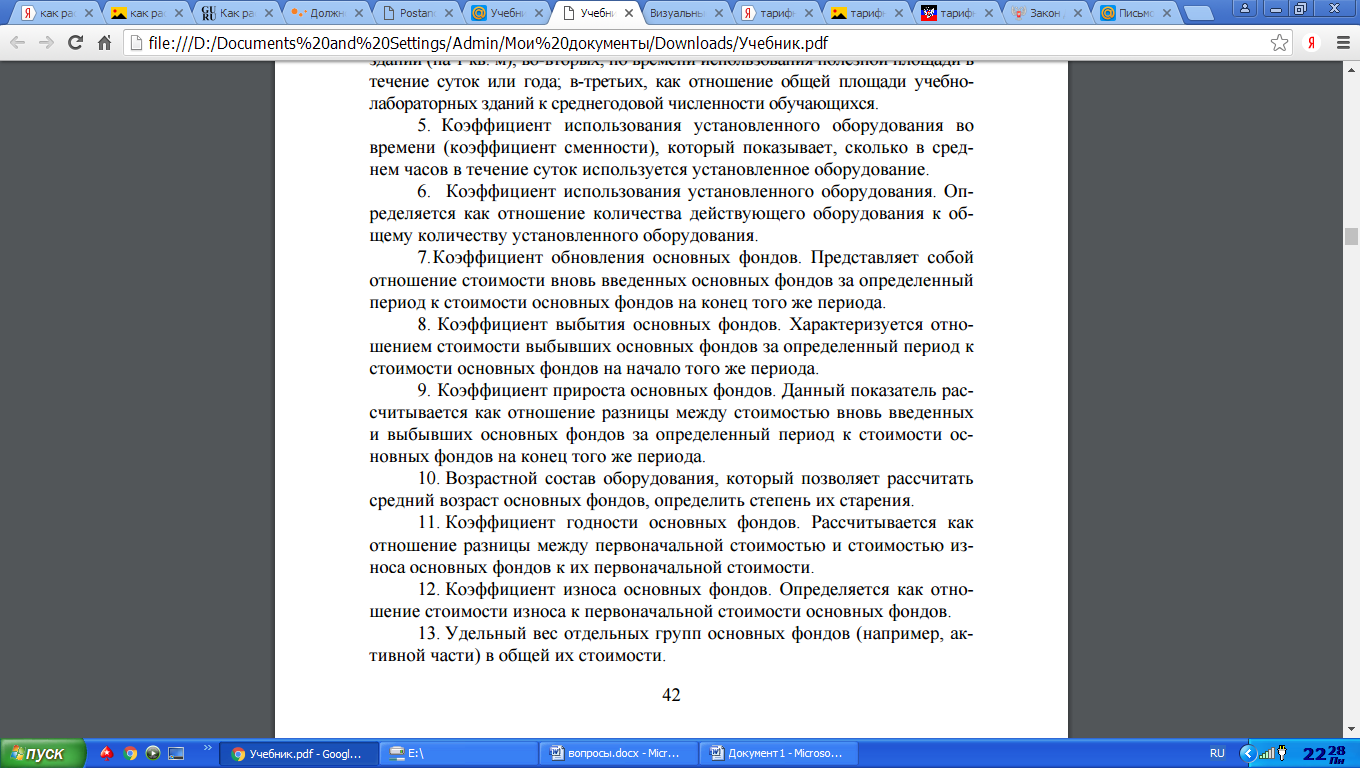Click the text 'Коэффициент годности основных фондов'
This screenshot has height=768, width=1360.
[x=620, y=523]
